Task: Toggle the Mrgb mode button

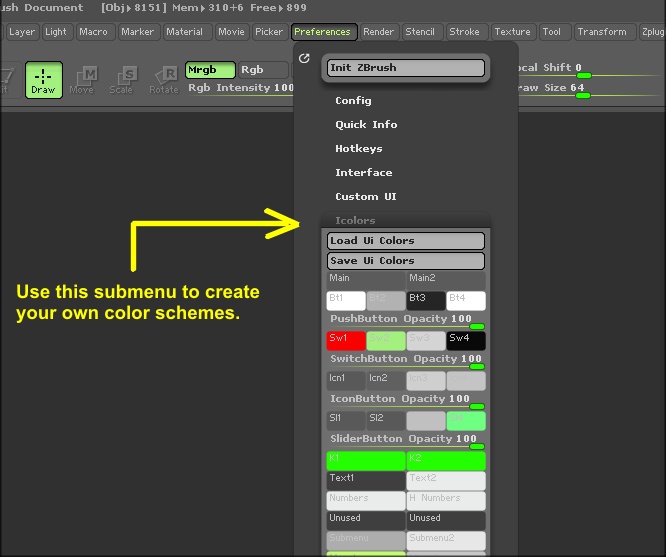Action: [210, 70]
